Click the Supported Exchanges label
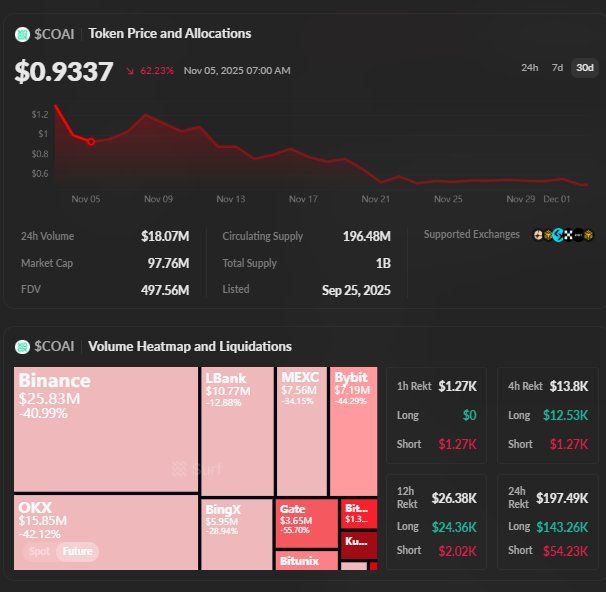The height and width of the screenshot is (592, 606). pos(472,234)
